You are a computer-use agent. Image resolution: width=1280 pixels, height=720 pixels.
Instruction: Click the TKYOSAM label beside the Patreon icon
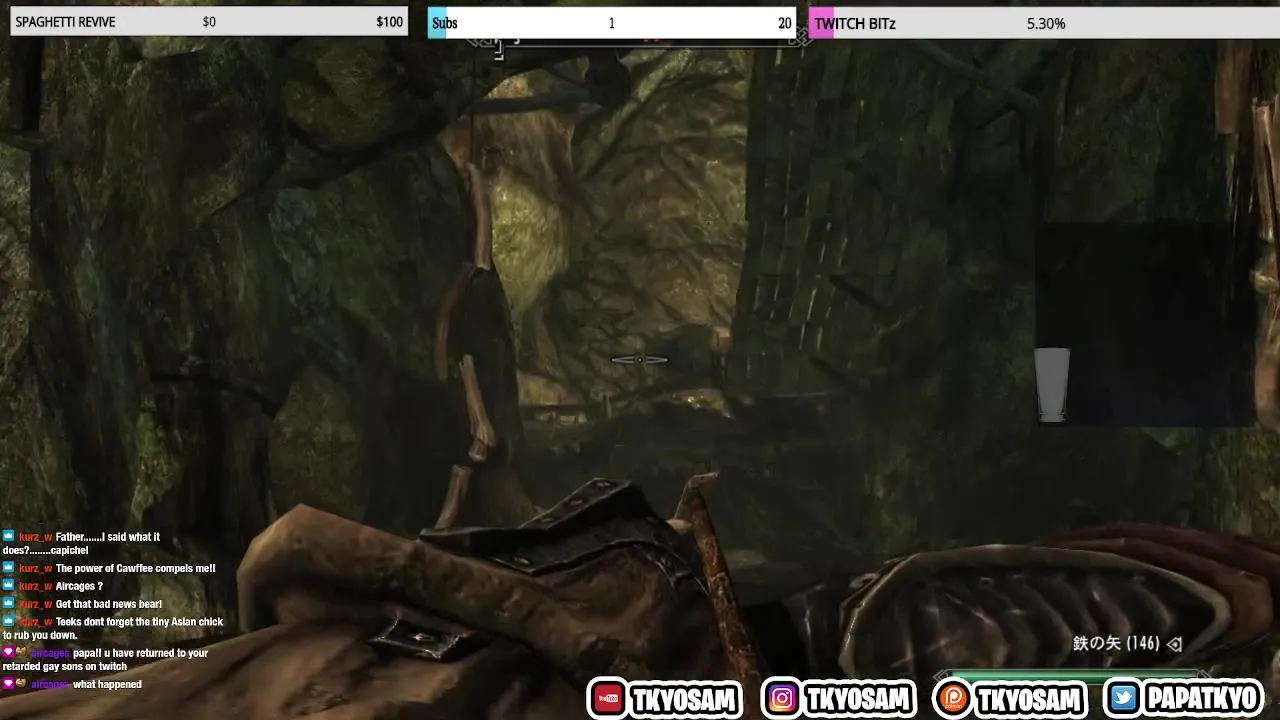pyautogui.click(x=1030, y=699)
